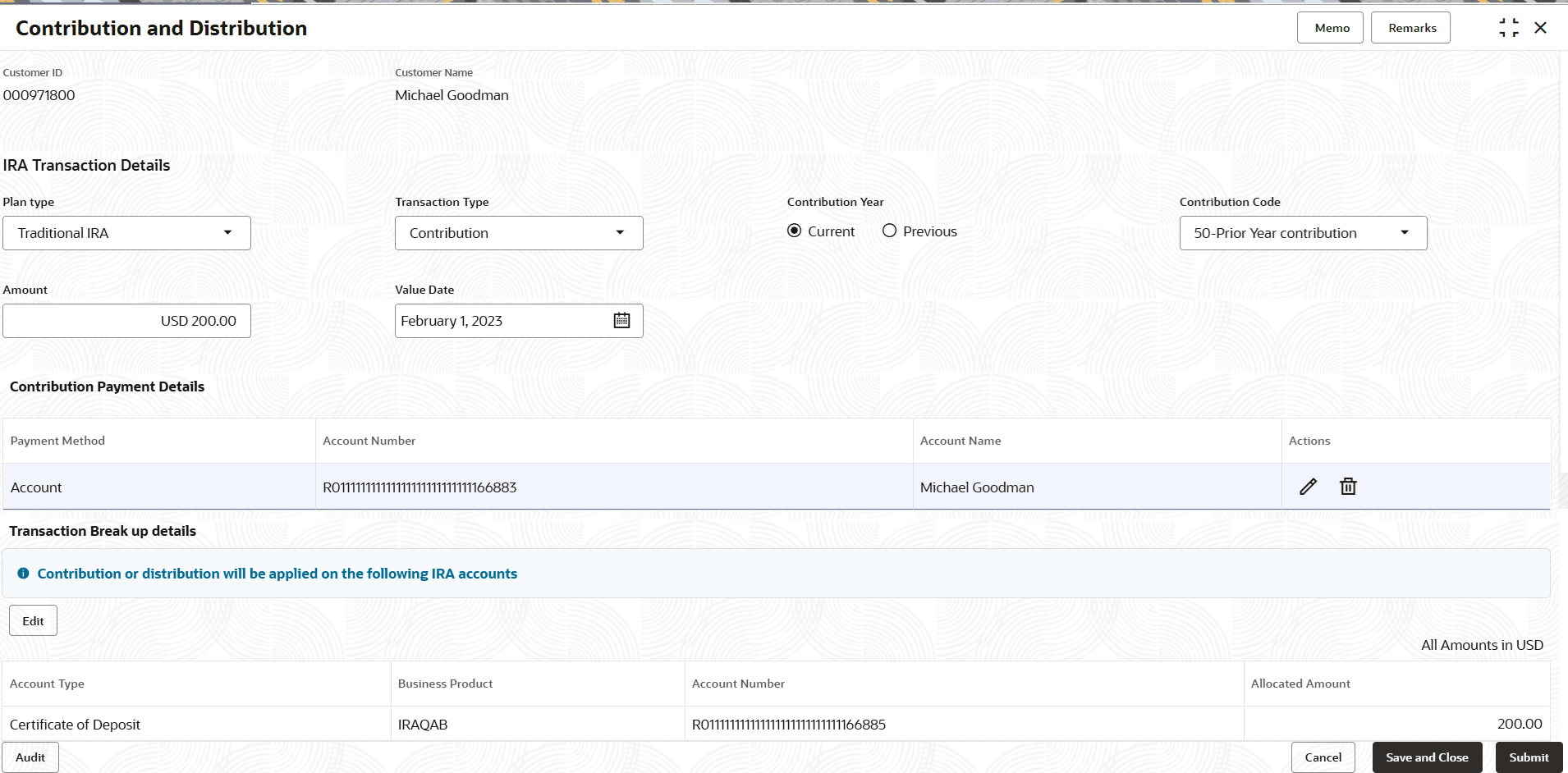Open the Value Date calendar picker
Viewport: 1568px width, 773px height.
[621, 321]
